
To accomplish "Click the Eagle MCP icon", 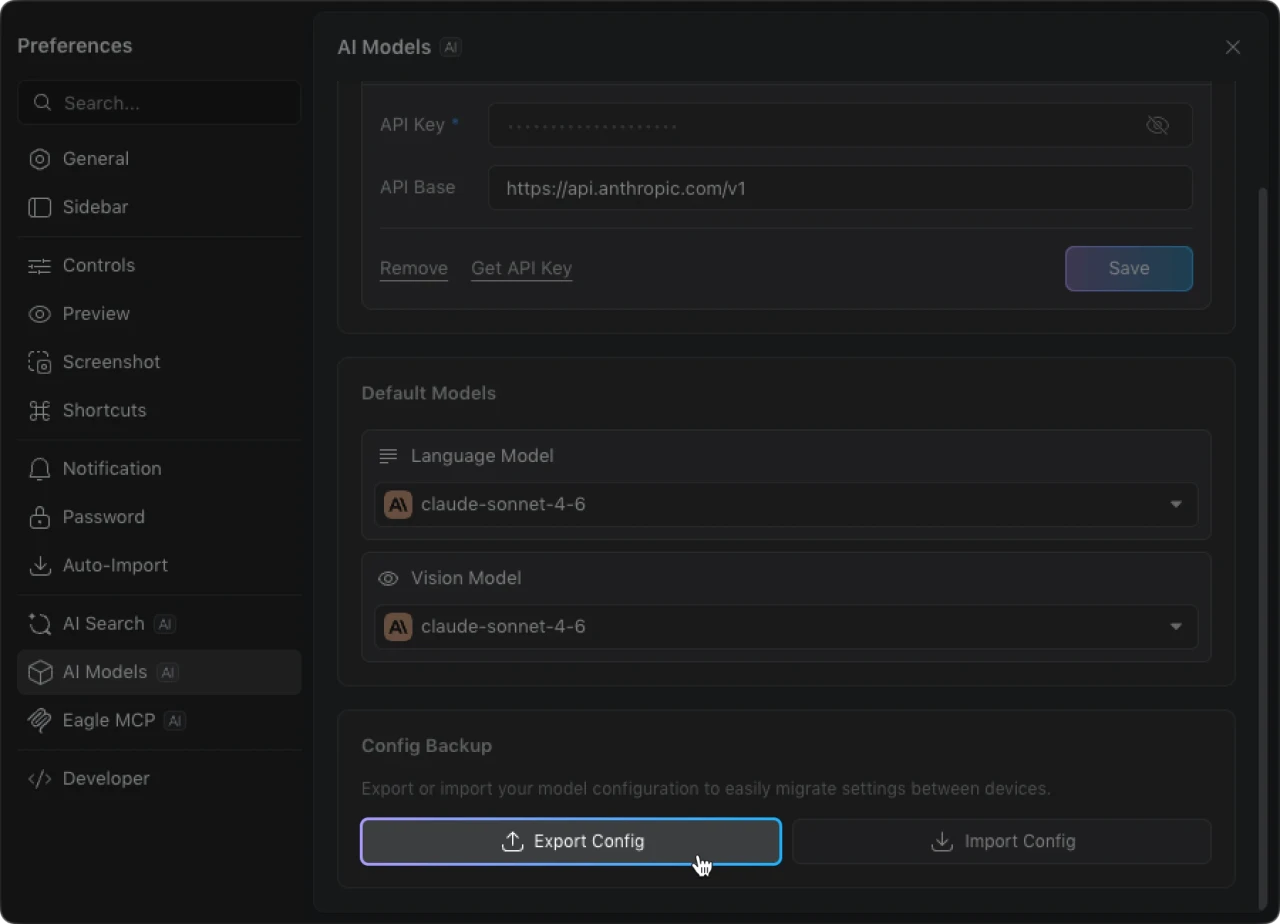I will [x=40, y=720].
